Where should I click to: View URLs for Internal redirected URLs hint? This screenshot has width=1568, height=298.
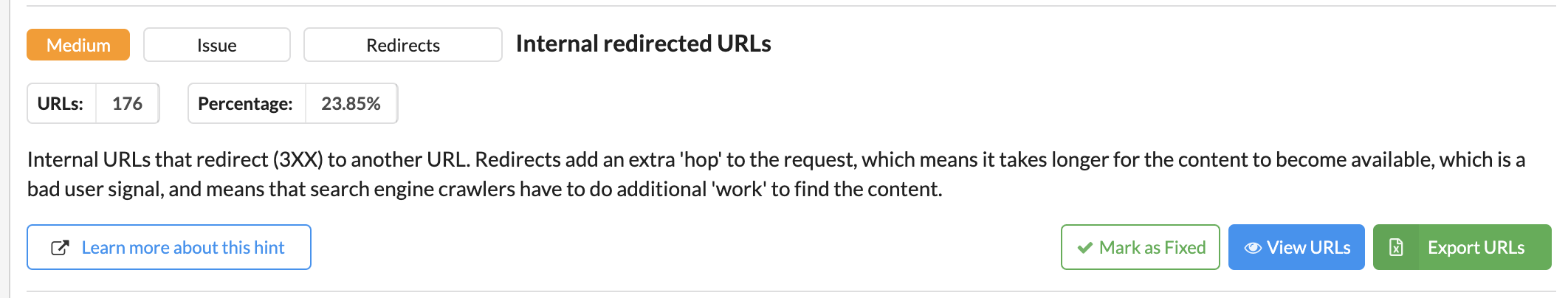point(1296,247)
